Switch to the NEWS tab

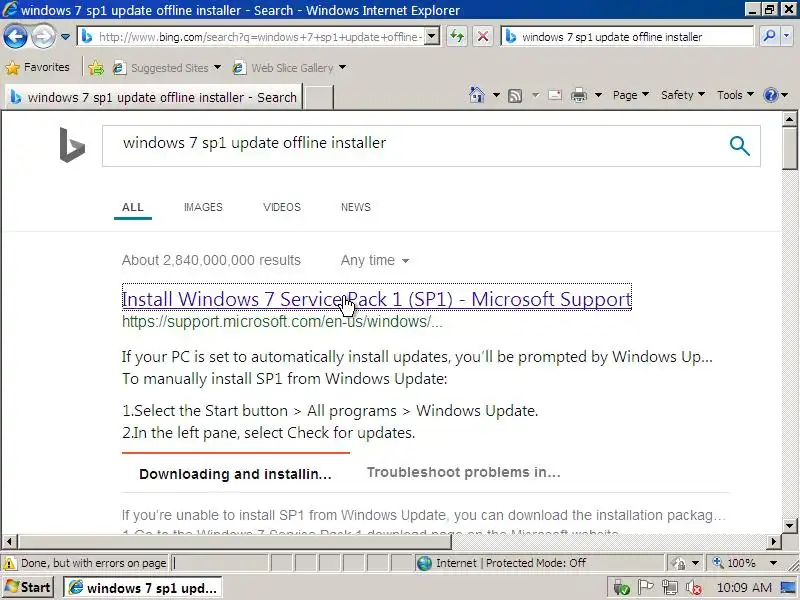click(356, 207)
